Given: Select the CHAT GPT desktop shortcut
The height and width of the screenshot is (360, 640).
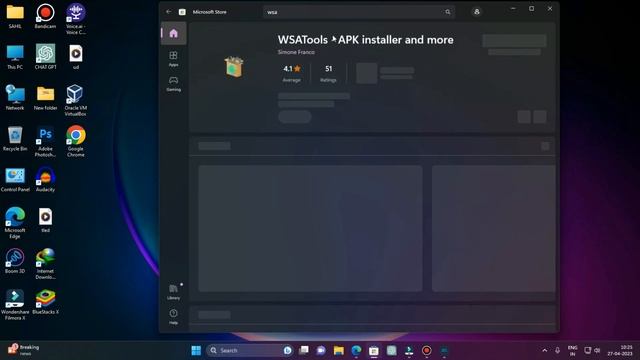Looking at the screenshot, I should [45, 57].
